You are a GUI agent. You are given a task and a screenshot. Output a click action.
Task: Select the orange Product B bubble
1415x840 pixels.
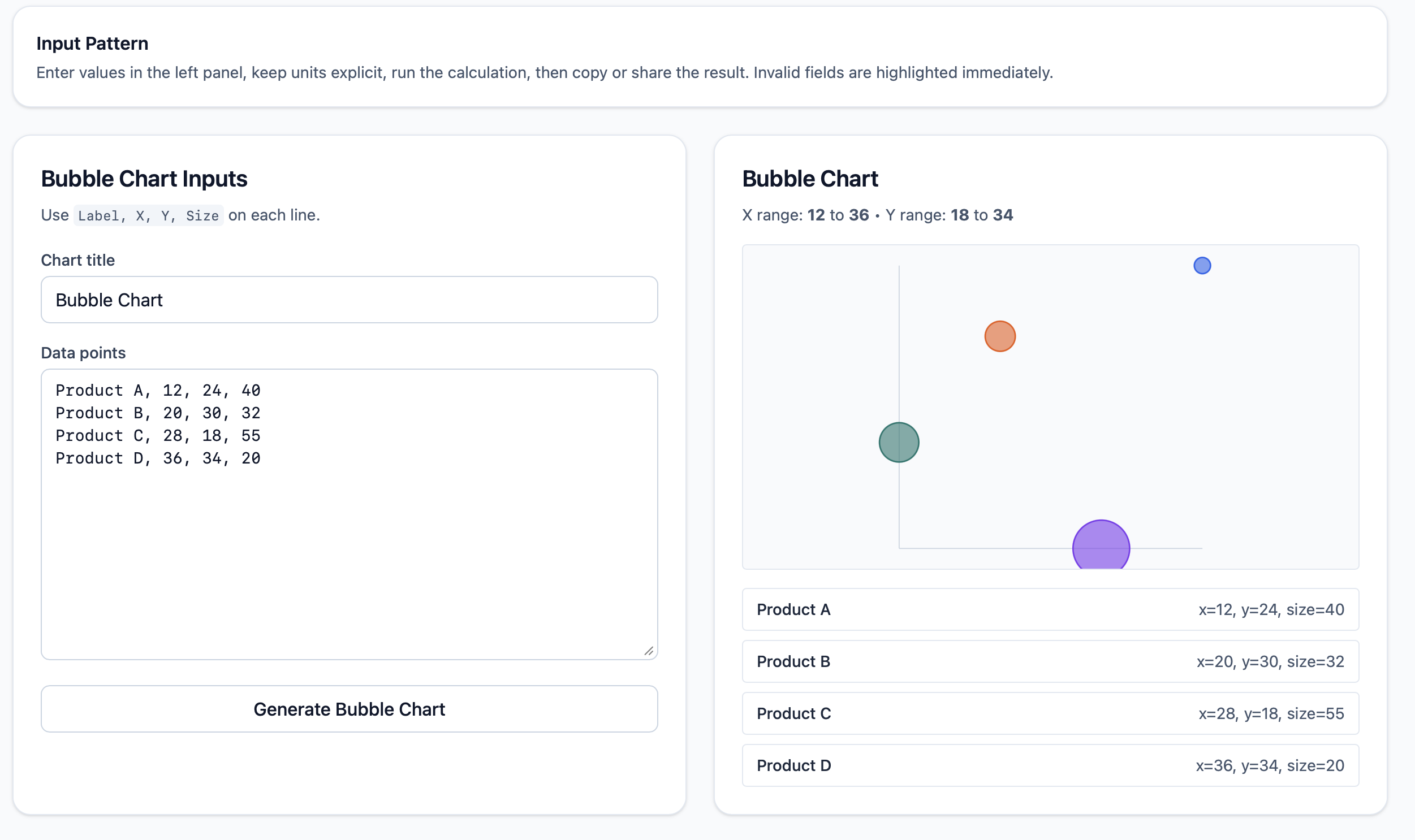coord(1000,336)
